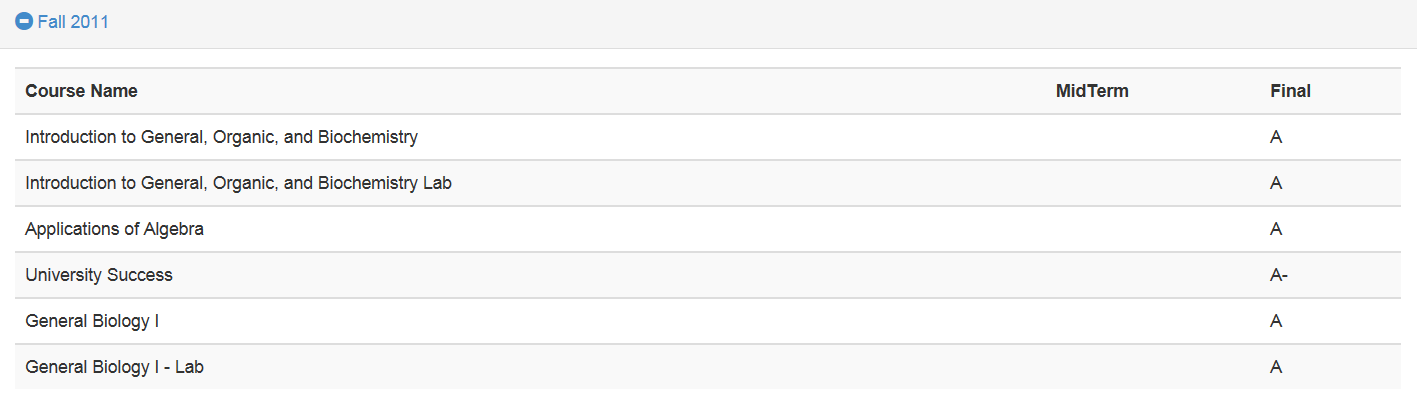Select the University Success course row
The height and width of the screenshot is (419, 1417).
tap(708, 275)
